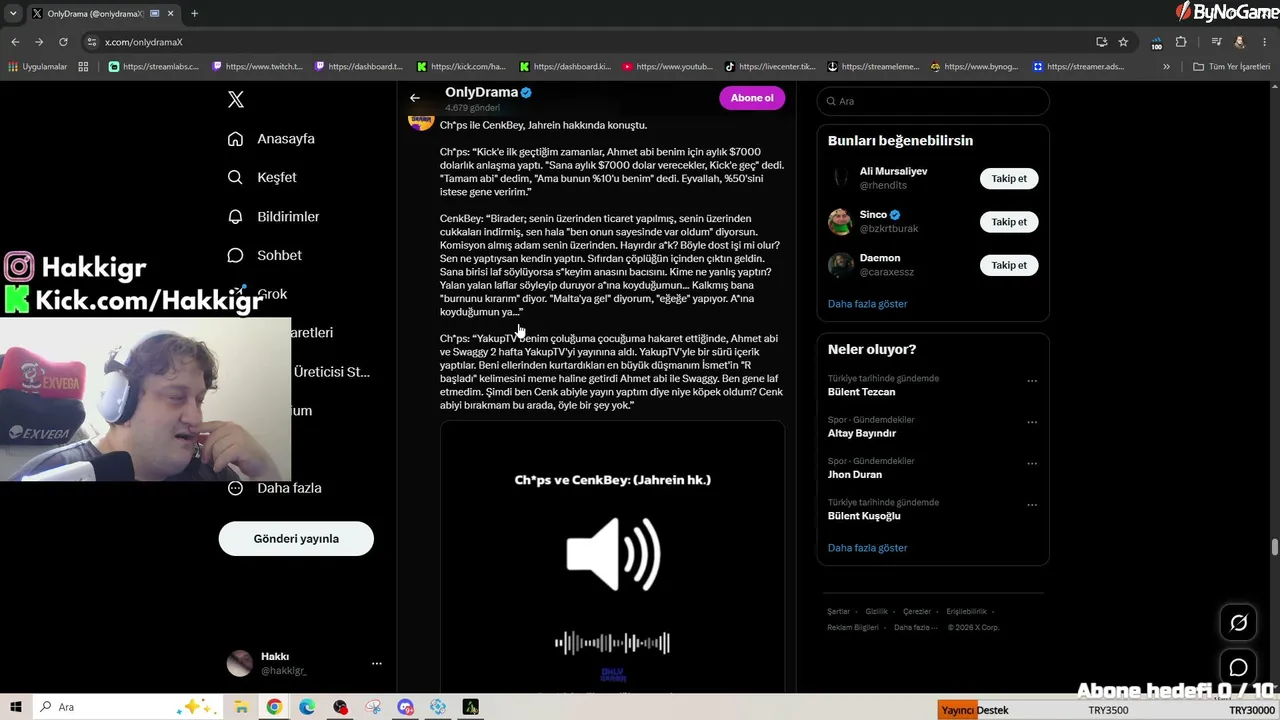This screenshot has width=1280, height=720.
Task: Open Ali Mursaliyev's profile name
Action: [x=893, y=171]
